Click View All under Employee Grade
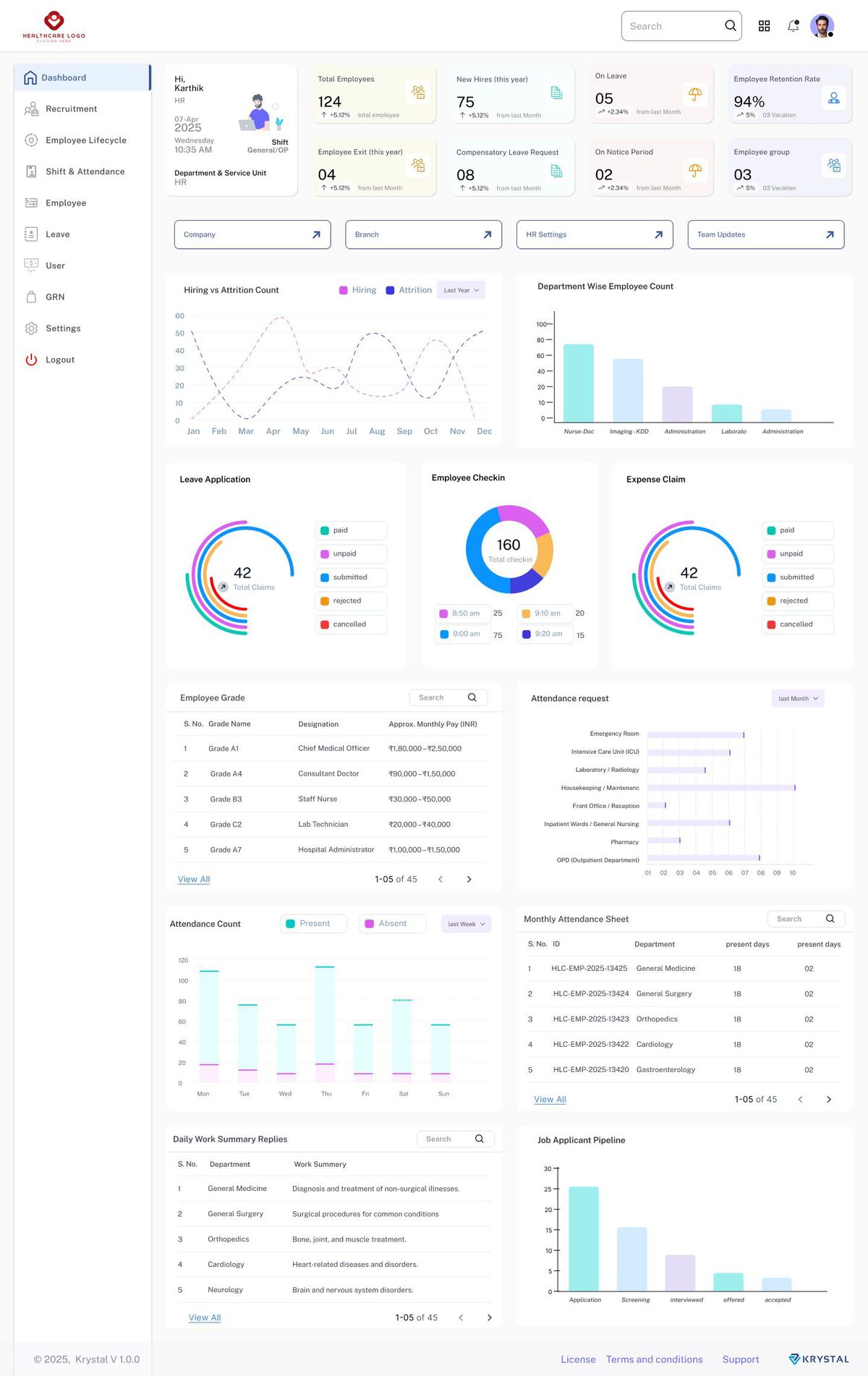 click(x=194, y=880)
